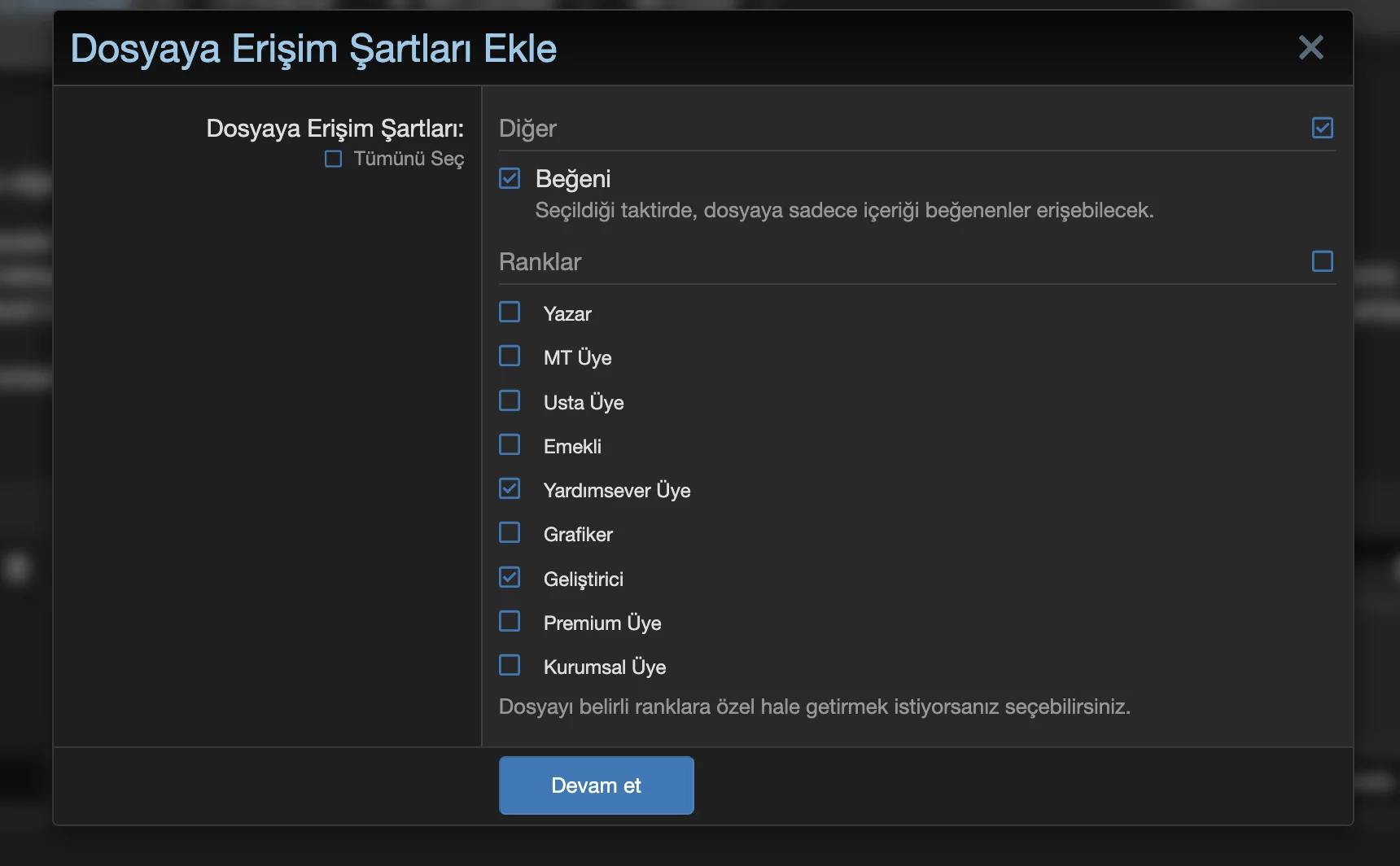Tick the Grafiker rank checkbox
The image size is (1400, 866).
pyautogui.click(x=510, y=533)
